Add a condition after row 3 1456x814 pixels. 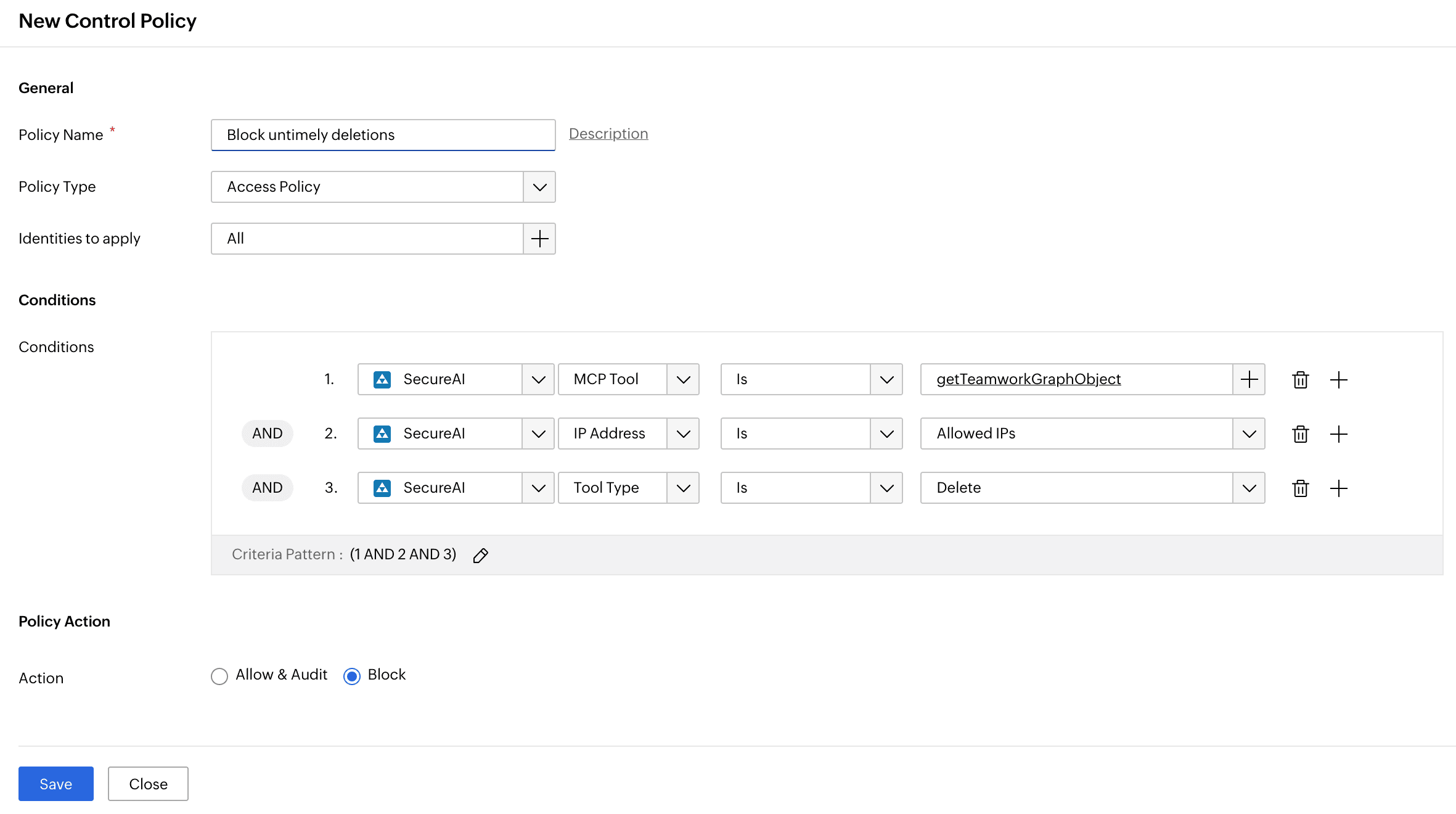[x=1338, y=488]
